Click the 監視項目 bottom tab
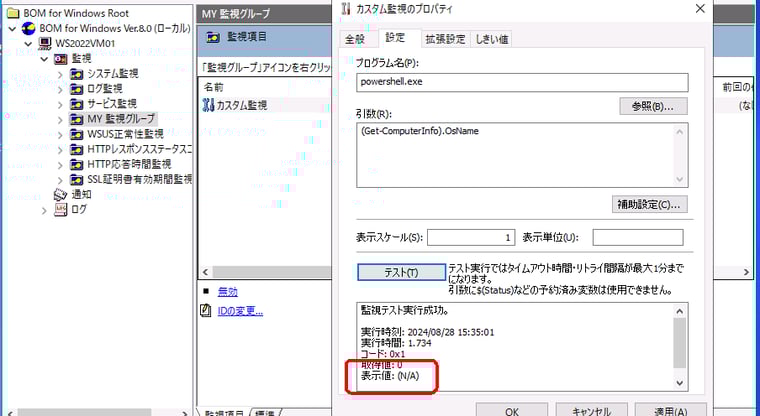This screenshot has height=416, width=760. click(223, 412)
